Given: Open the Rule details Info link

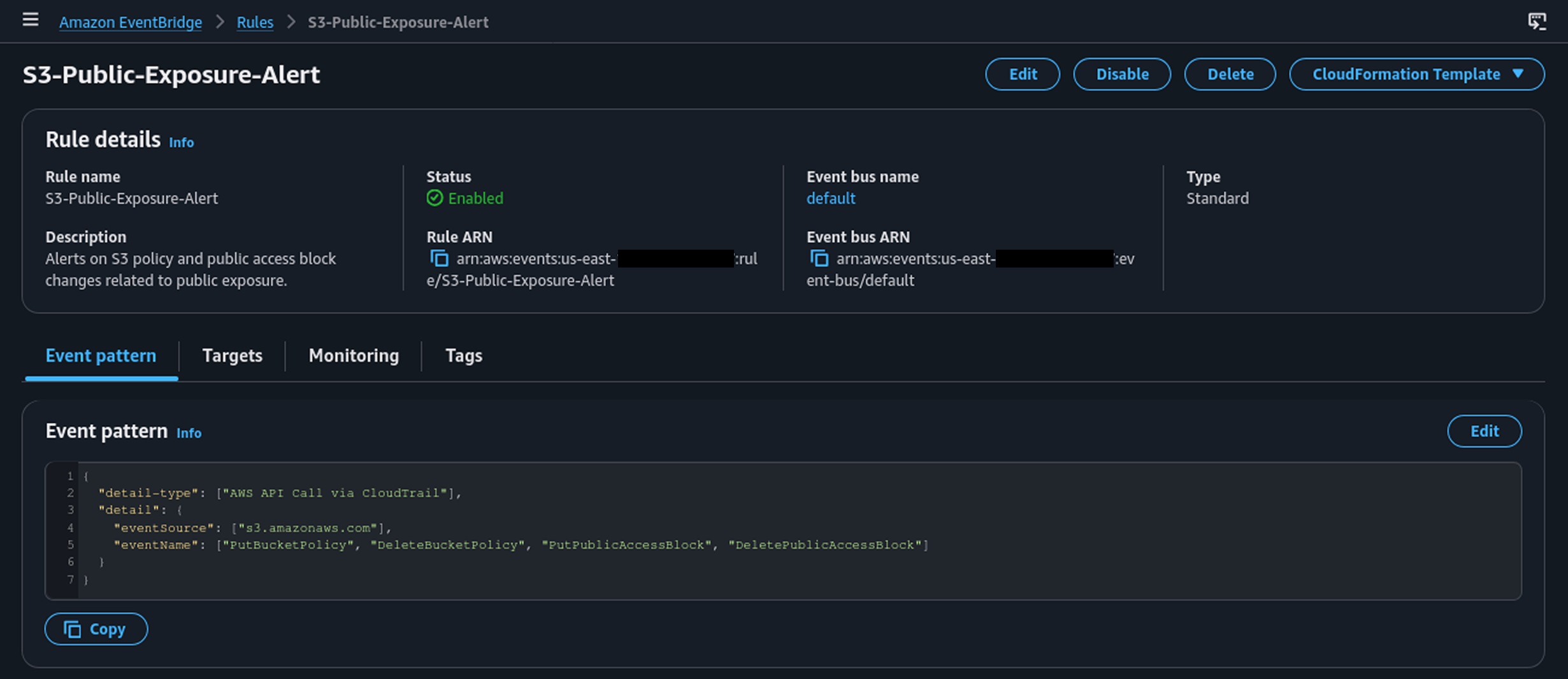Looking at the screenshot, I should click(x=181, y=142).
